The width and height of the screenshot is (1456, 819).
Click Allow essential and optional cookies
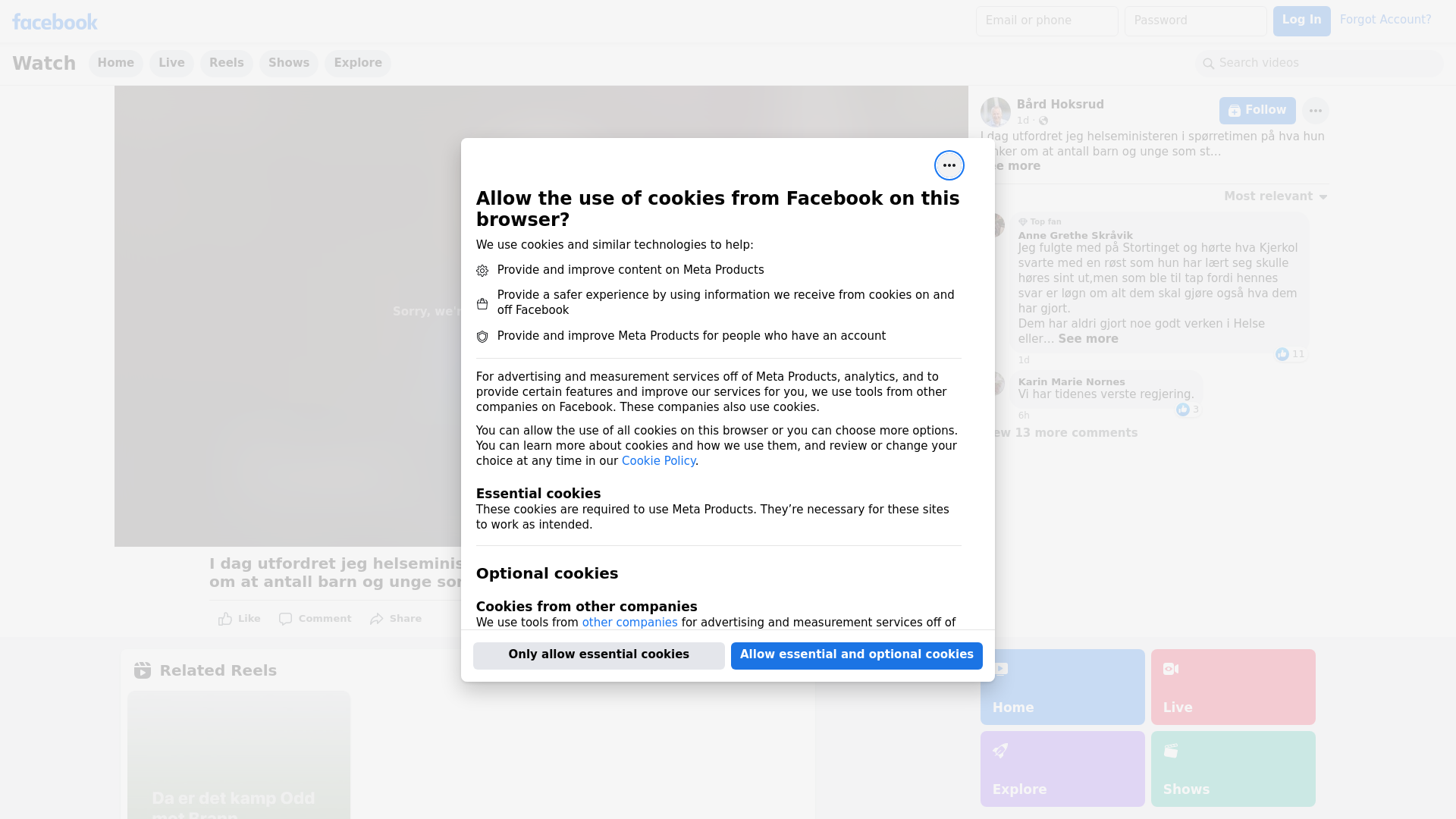tap(857, 655)
